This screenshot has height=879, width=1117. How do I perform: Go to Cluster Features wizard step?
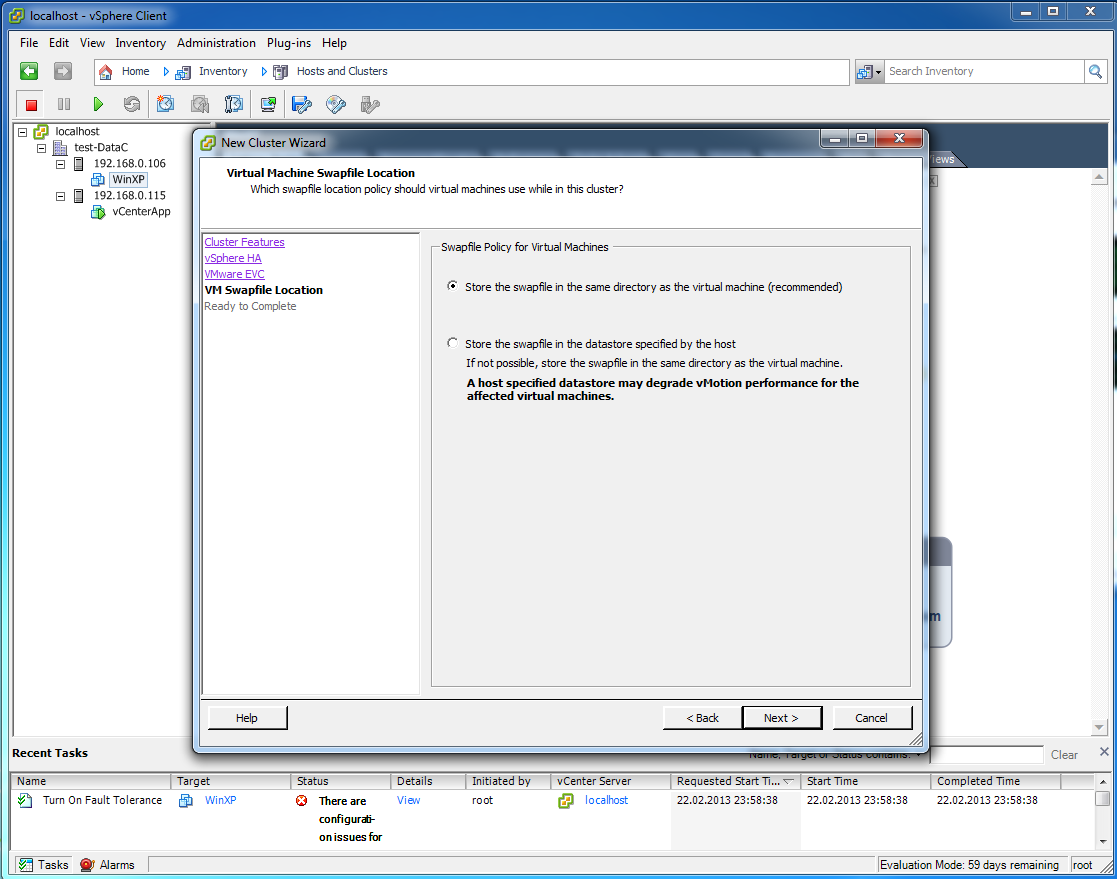pos(244,242)
